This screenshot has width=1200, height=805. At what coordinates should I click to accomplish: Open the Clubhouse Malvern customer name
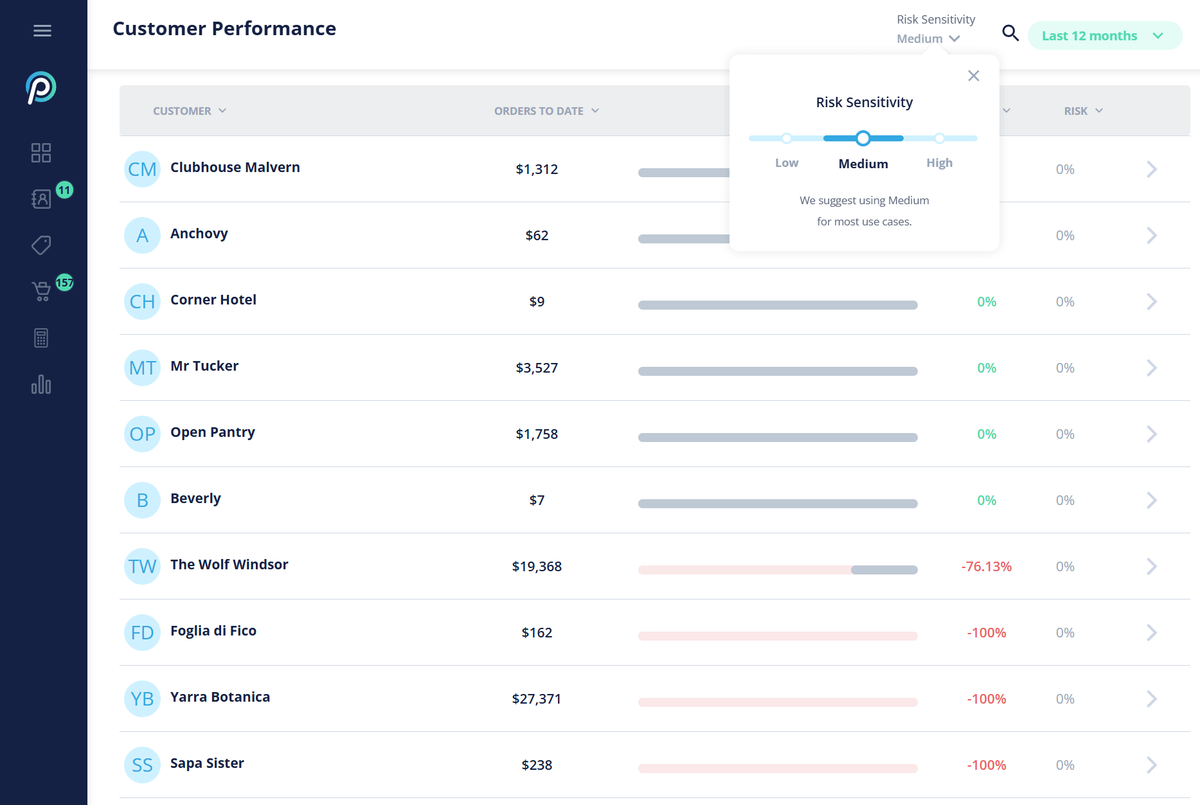click(x=235, y=167)
